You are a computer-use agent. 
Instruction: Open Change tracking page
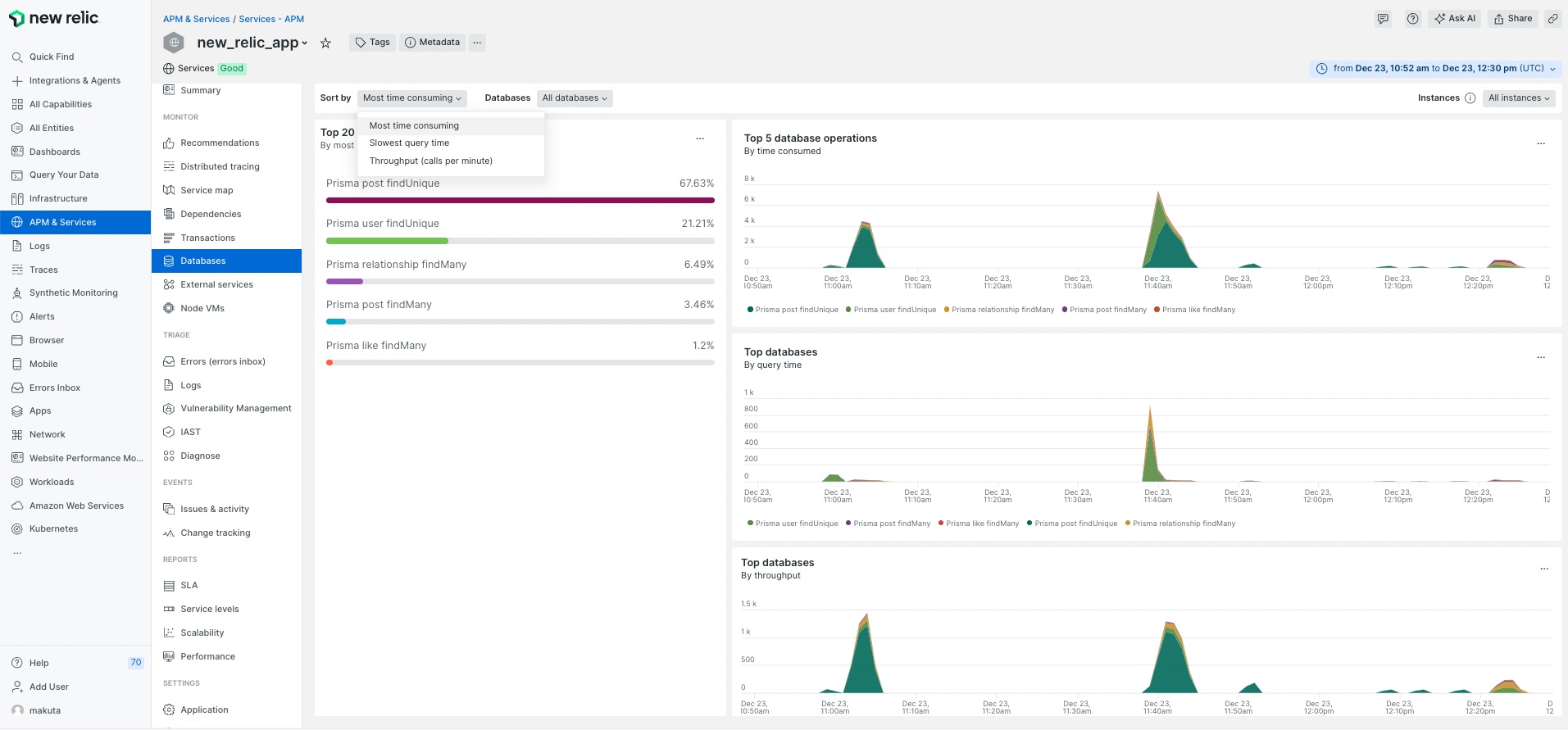[215, 533]
